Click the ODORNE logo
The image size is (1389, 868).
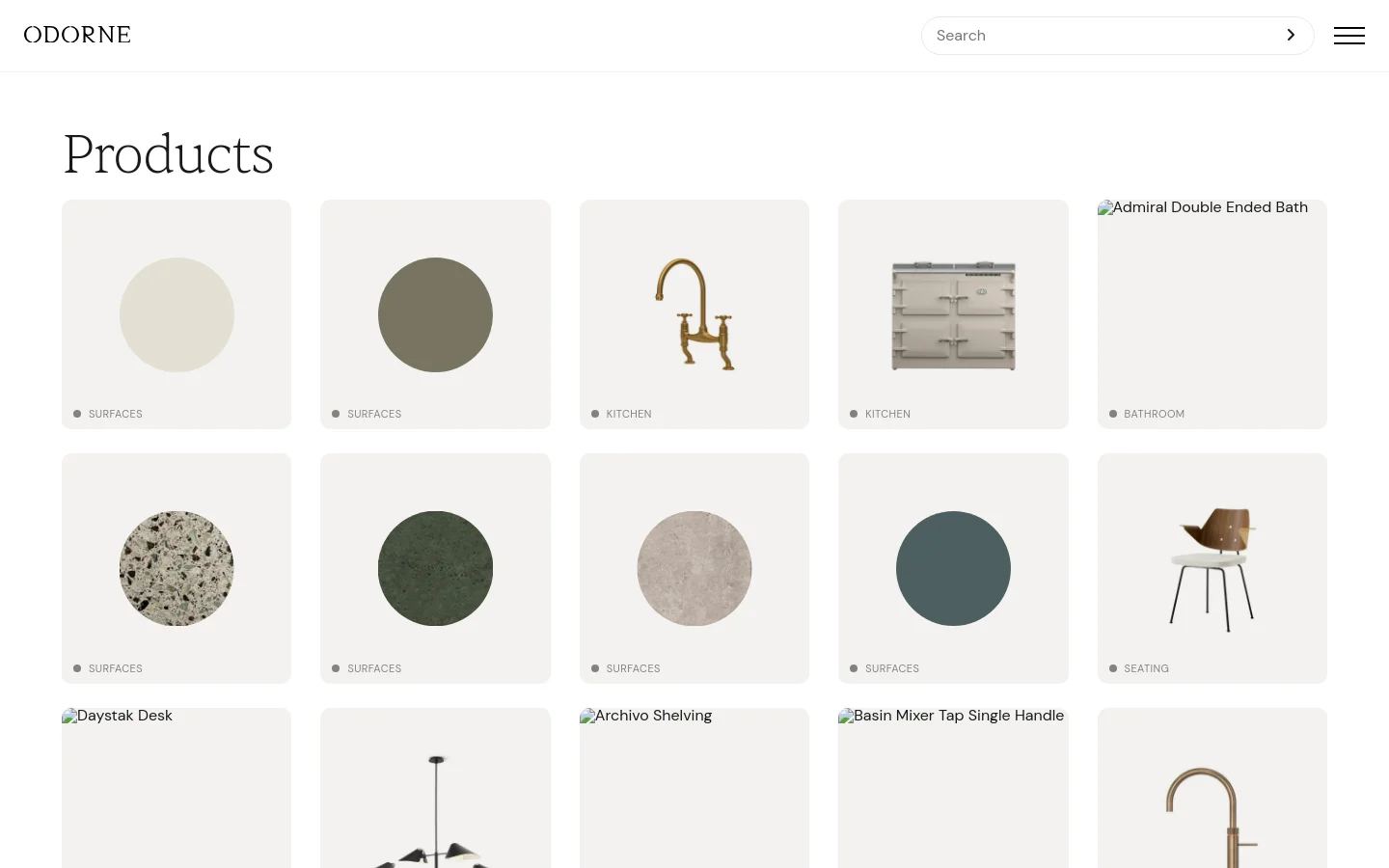77,35
